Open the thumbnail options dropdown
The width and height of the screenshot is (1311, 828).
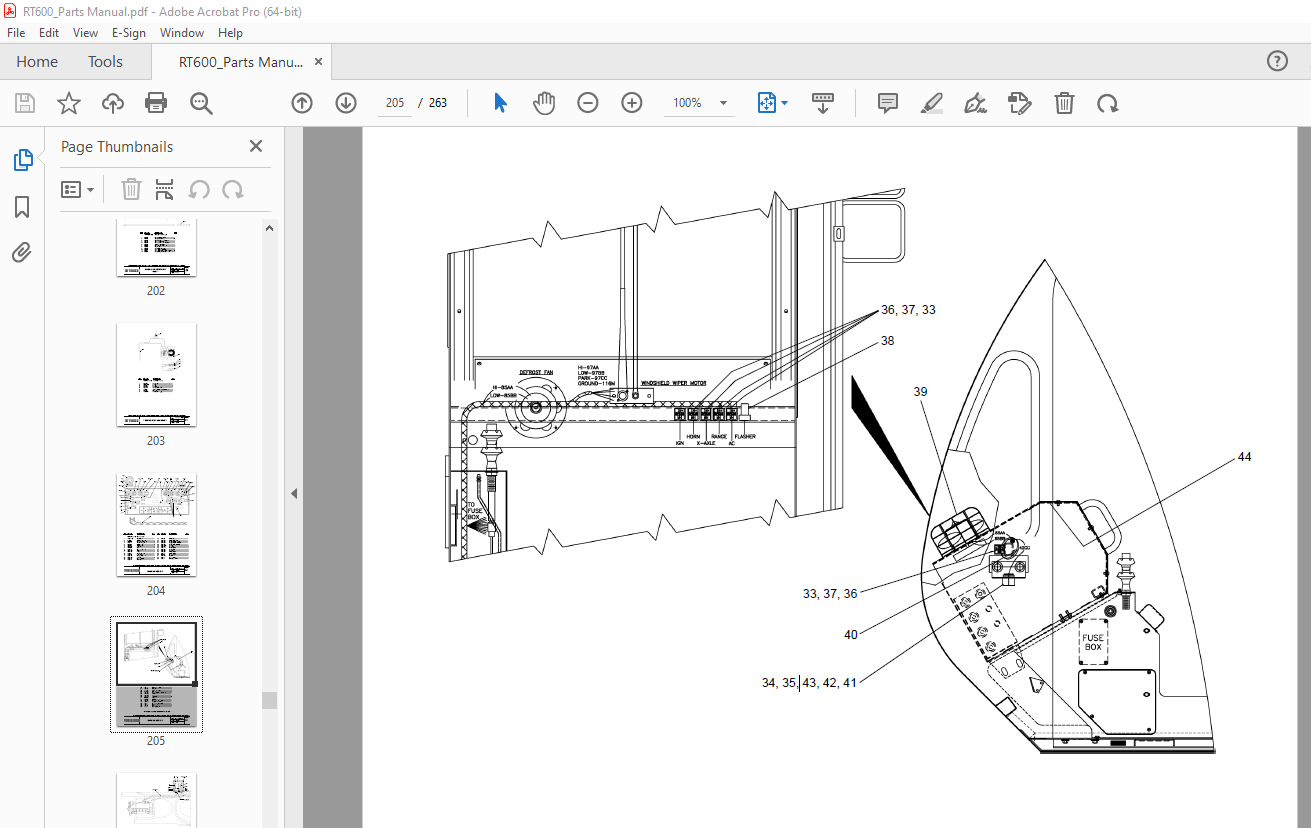78,189
